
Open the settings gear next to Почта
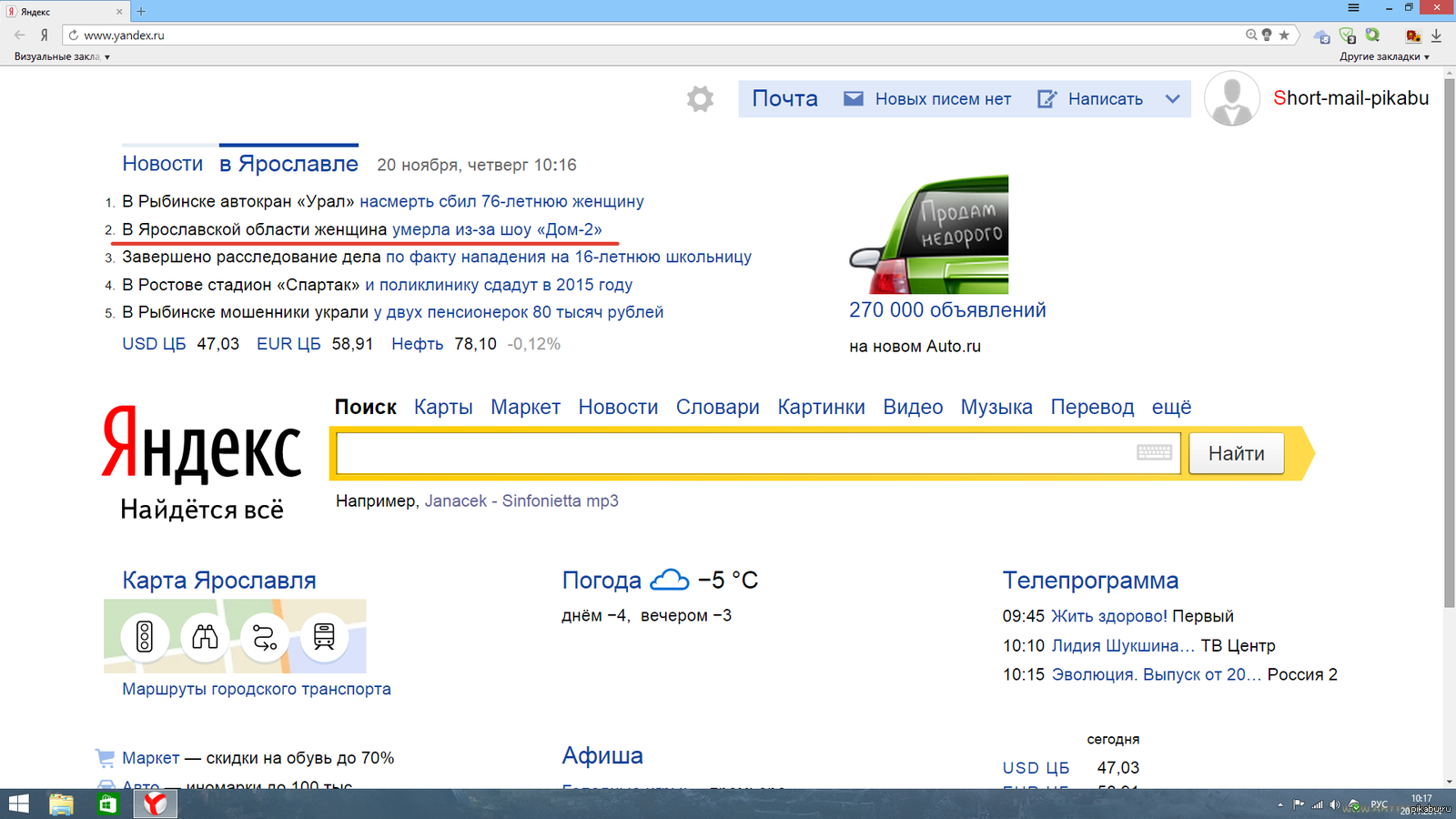[x=700, y=98]
